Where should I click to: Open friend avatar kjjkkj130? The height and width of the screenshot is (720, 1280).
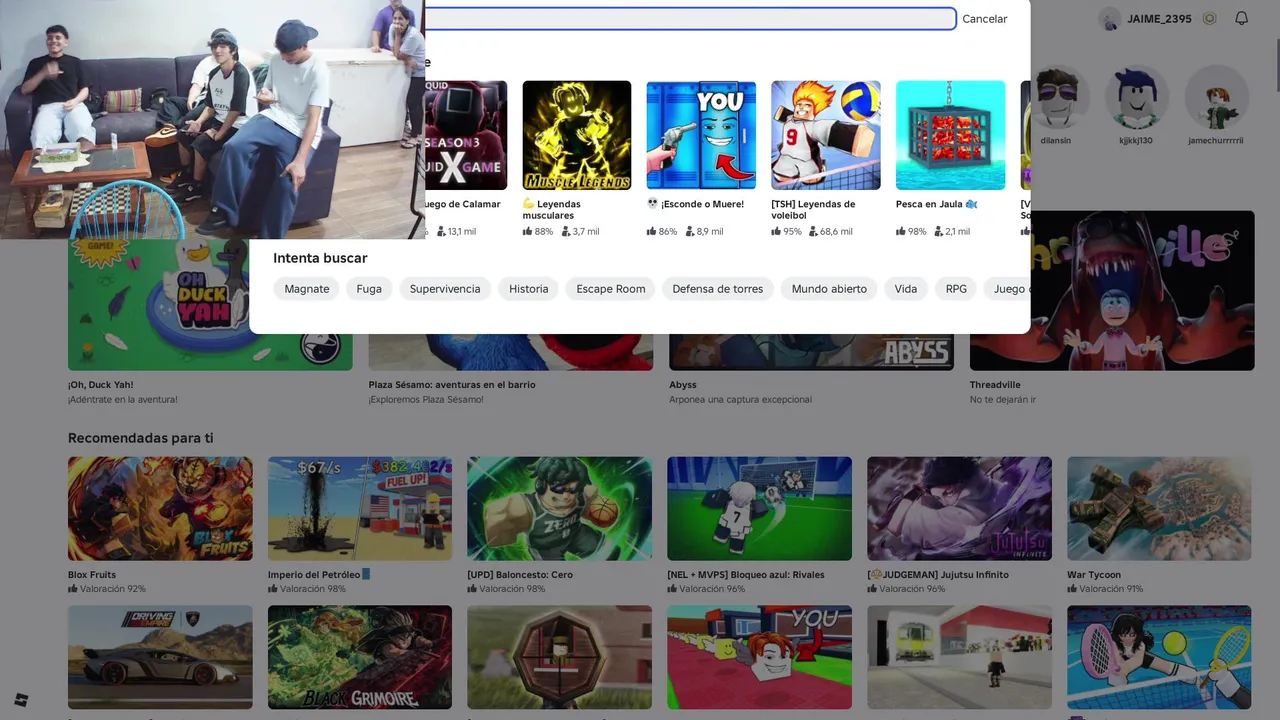point(1136,98)
